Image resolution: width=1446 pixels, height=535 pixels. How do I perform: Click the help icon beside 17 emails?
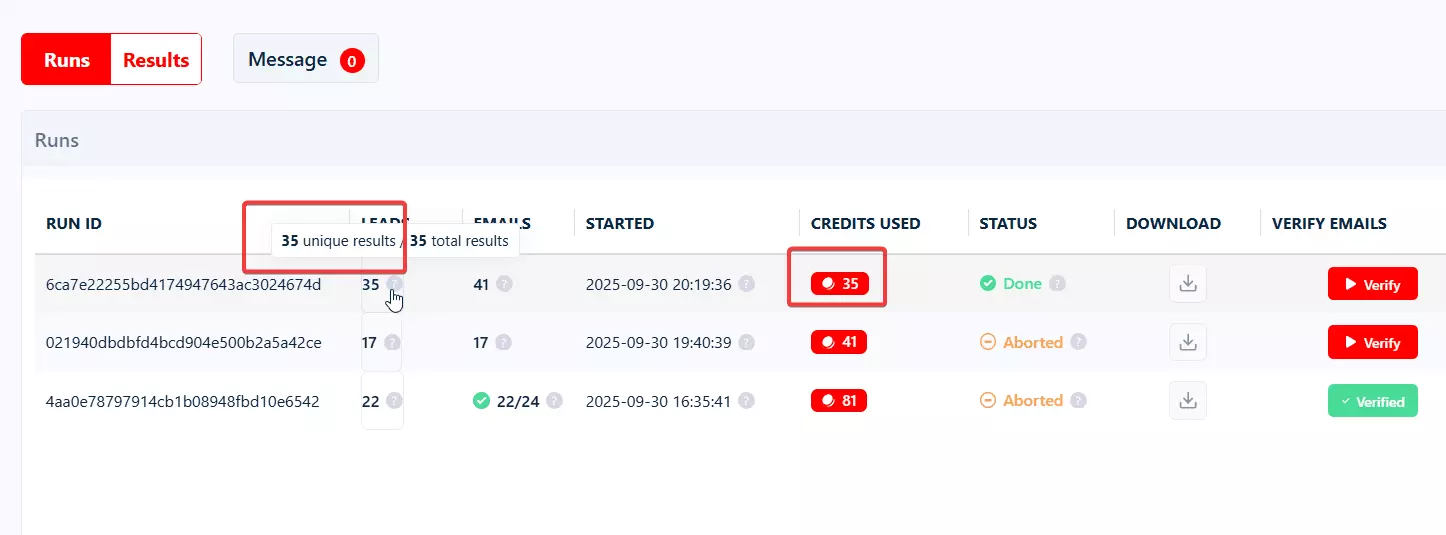click(503, 342)
